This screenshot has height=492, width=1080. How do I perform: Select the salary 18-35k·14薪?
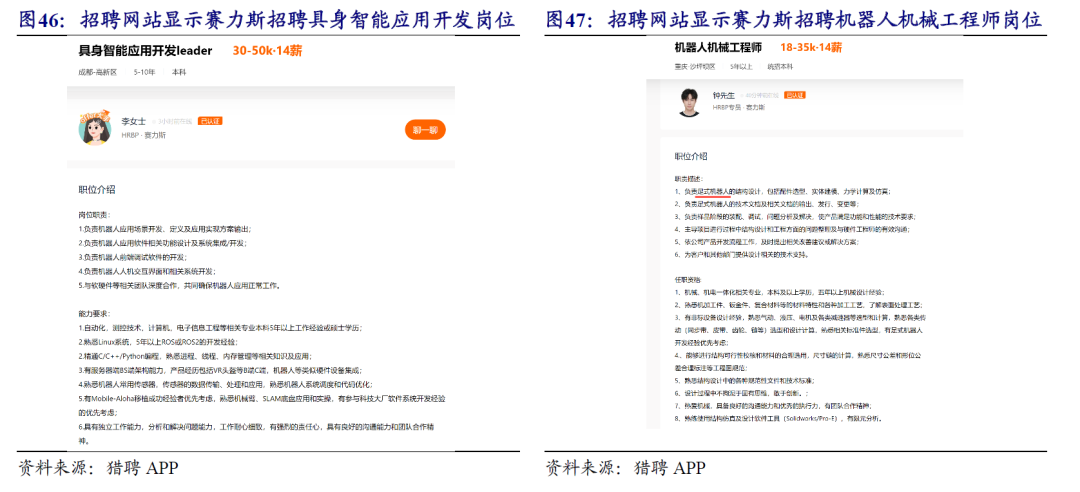click(811, 48)
